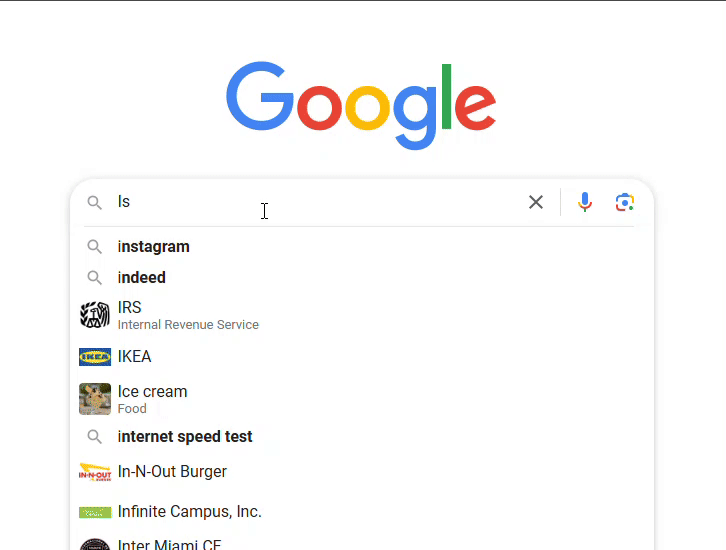Screen dimensions: 726x550
Task: Open Google Lens image search
Action: tap(625, 202)
